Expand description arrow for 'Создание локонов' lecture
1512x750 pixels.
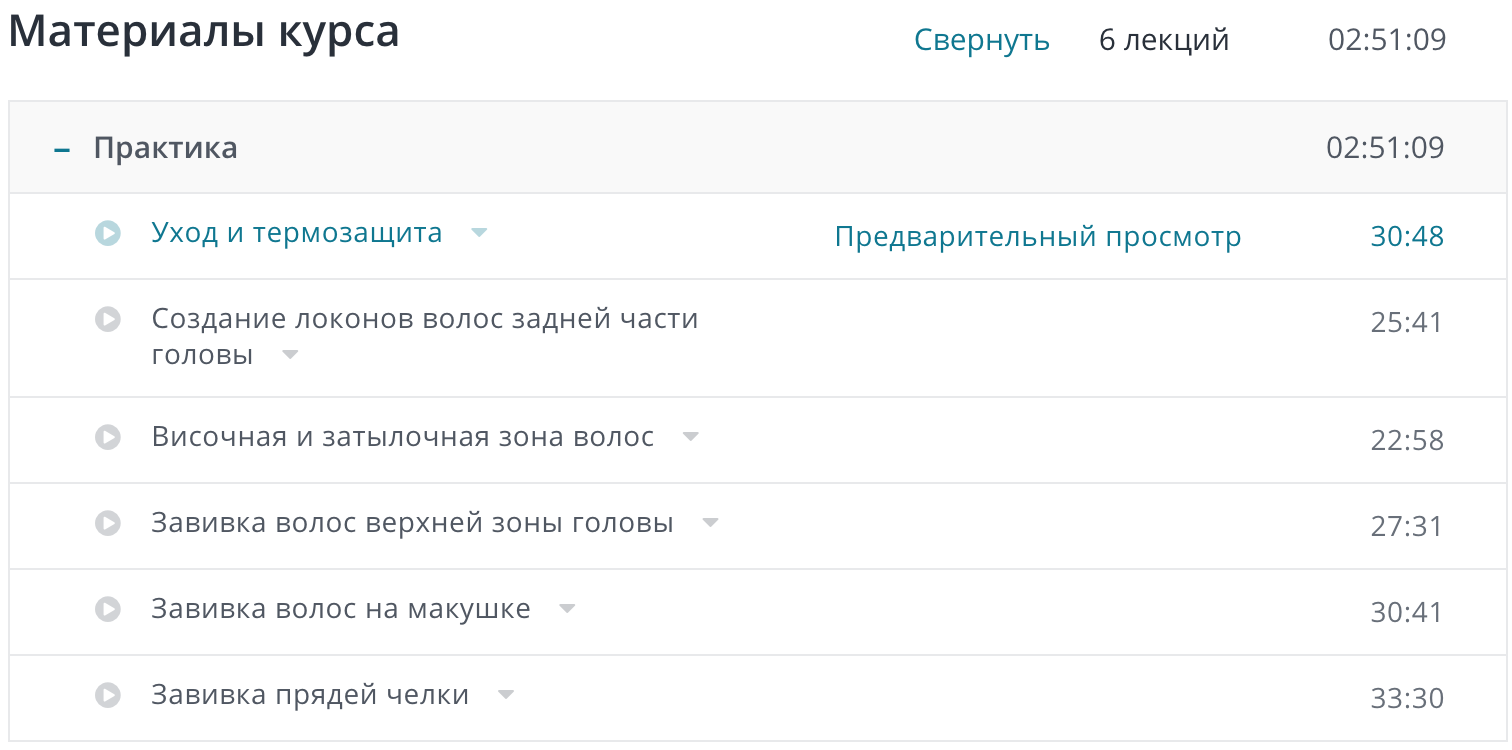click(x=290, y=355)
